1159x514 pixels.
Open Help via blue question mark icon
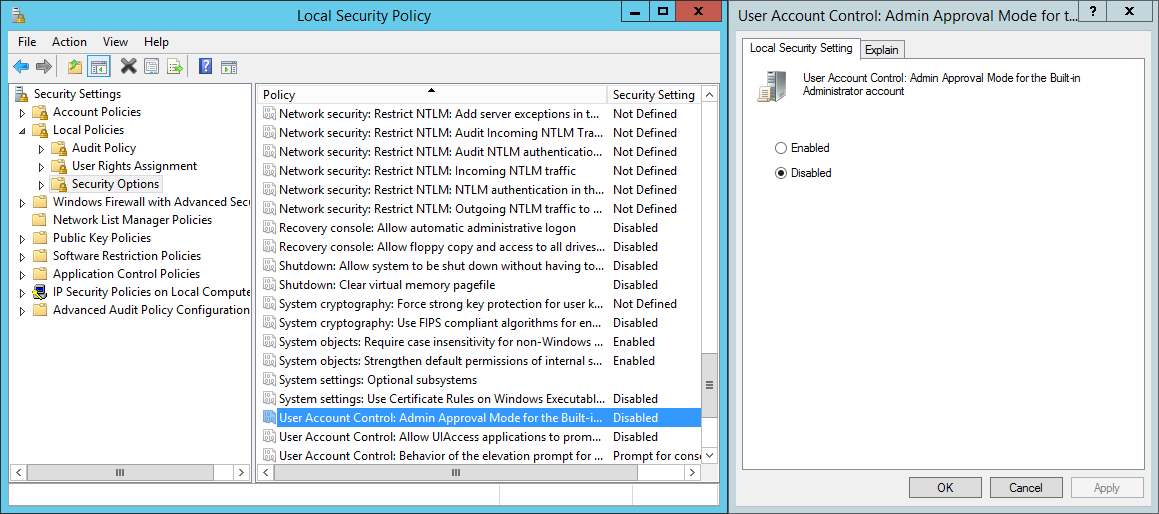click(x=205, y=67)
